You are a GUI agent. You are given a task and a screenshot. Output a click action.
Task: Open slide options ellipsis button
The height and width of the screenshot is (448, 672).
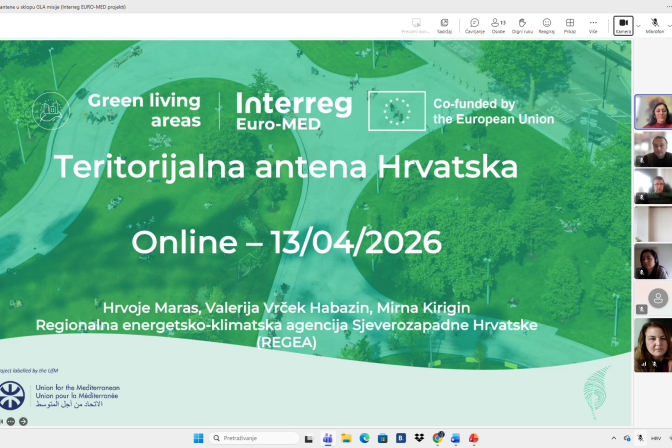(x=11, y=421)
